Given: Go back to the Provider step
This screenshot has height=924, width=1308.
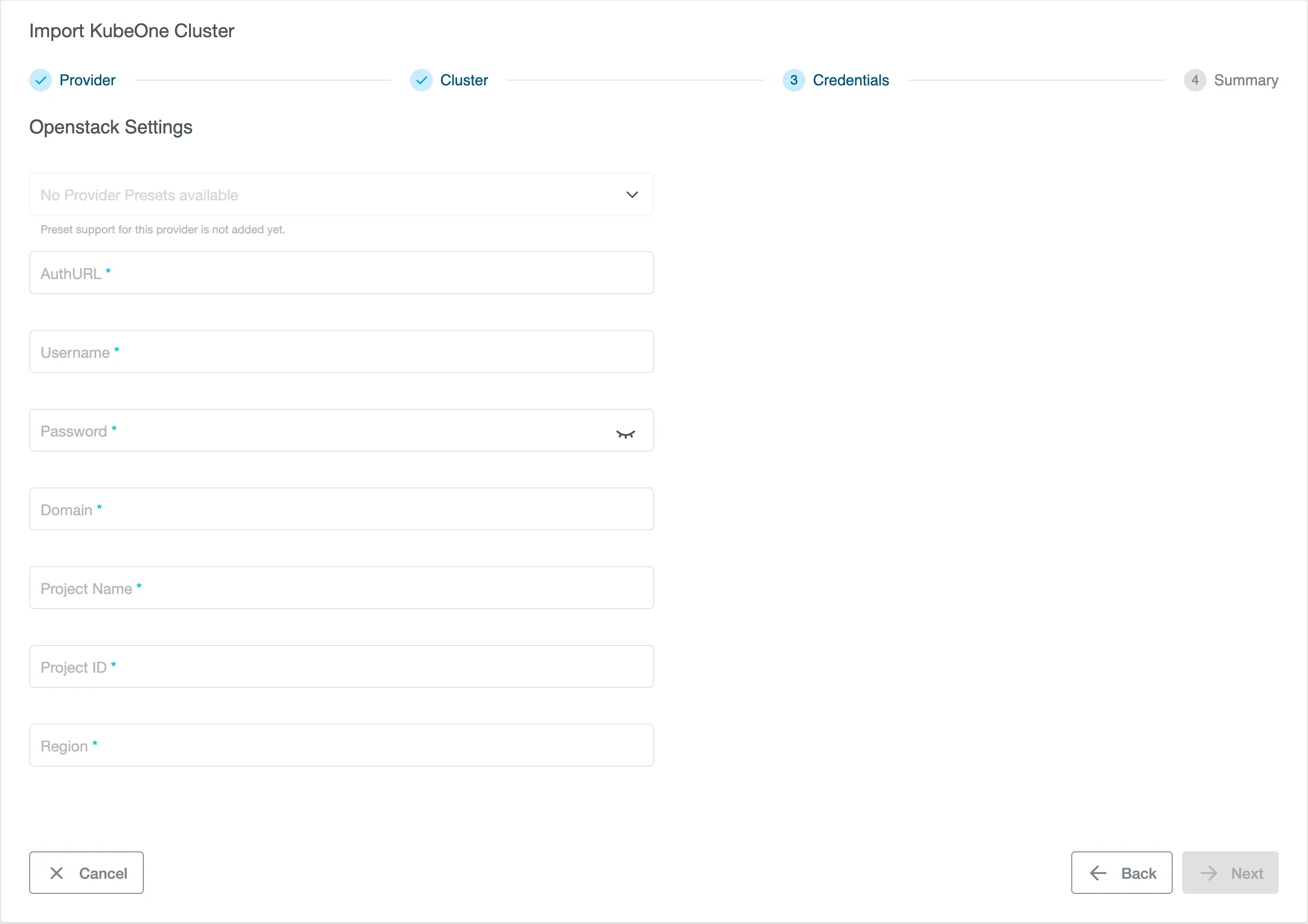Looking at the screenshot, I should tap(87, 80).
